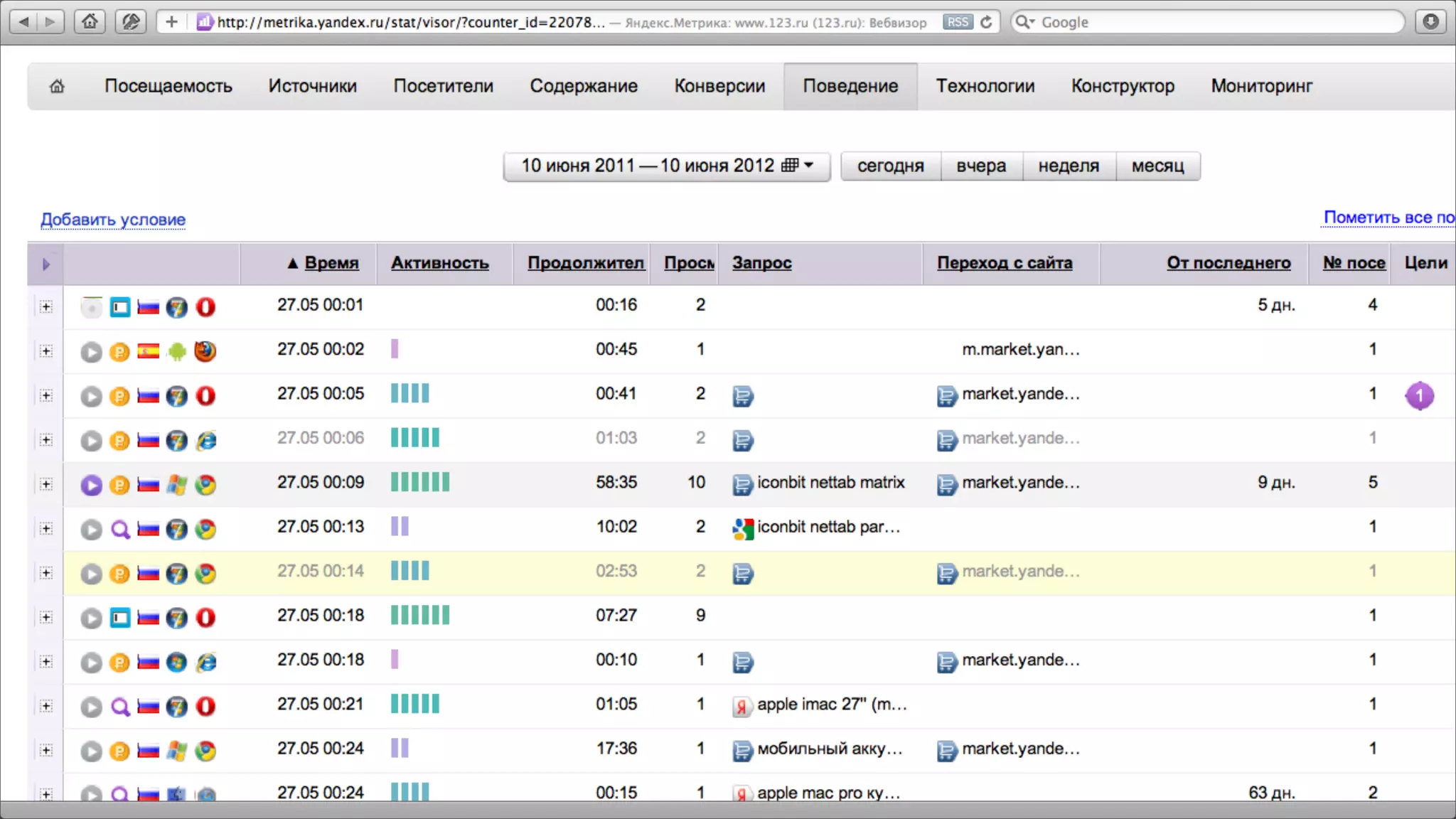The width and height of the screenshot is (1456, 819).
Task: Click the market cart icon by iconbit nettab matrix
Action: tap(742, 484)
